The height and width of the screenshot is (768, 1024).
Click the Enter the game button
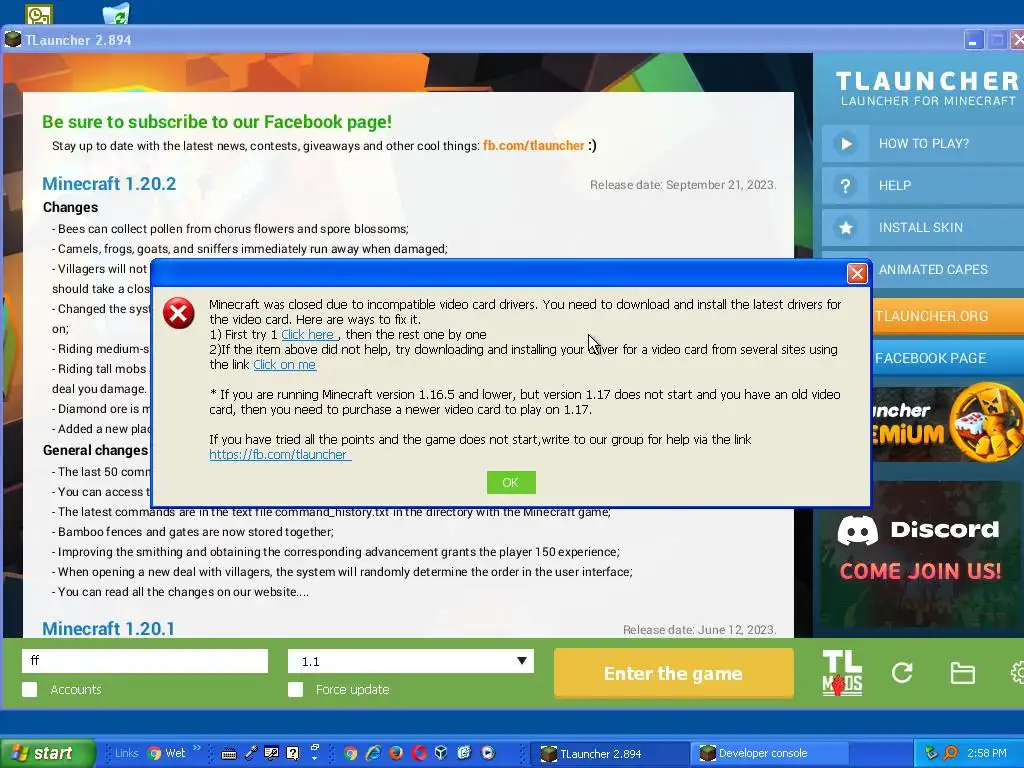pyautogui.click(x=673, y=673)
